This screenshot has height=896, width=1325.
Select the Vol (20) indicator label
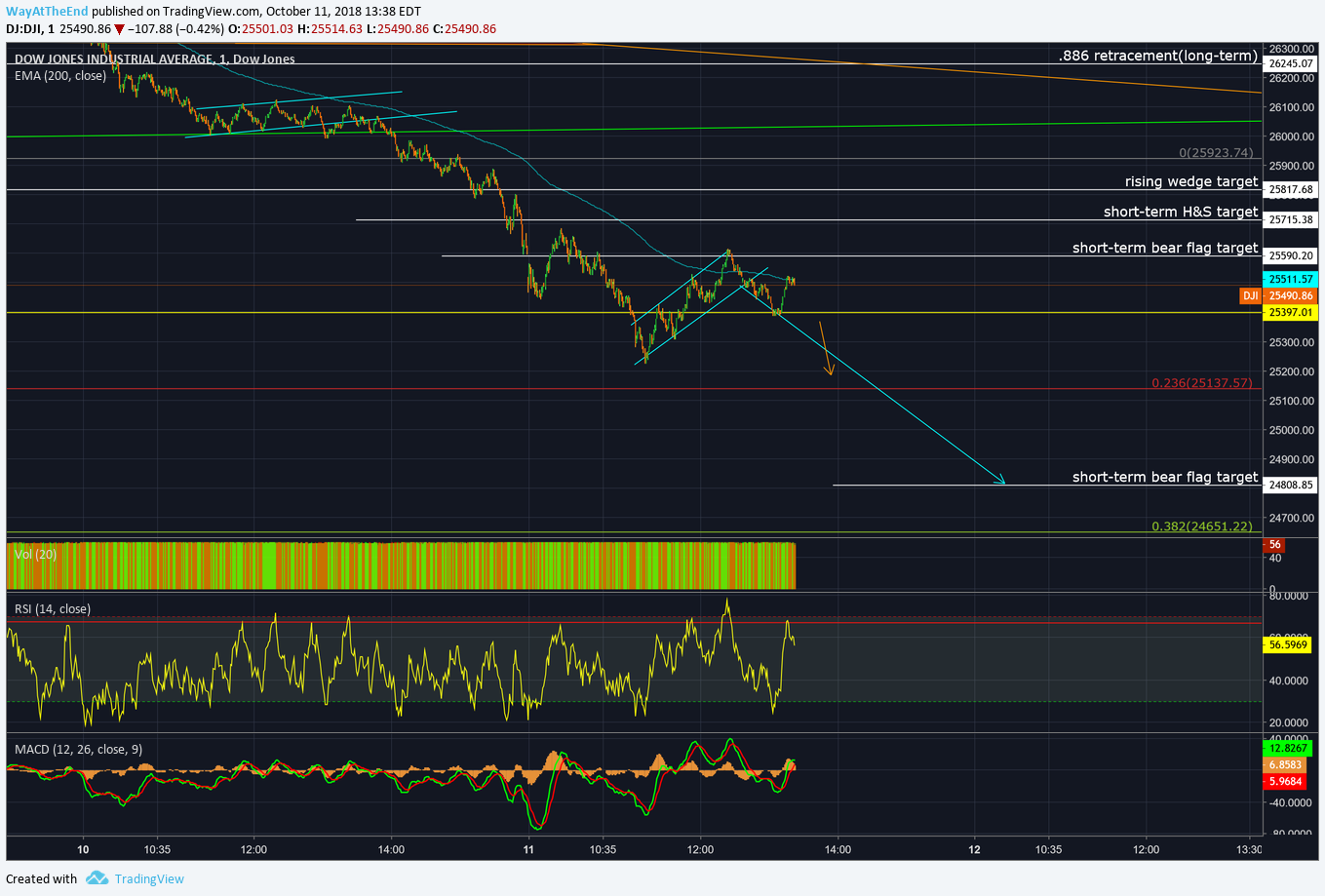coord(35,554)
